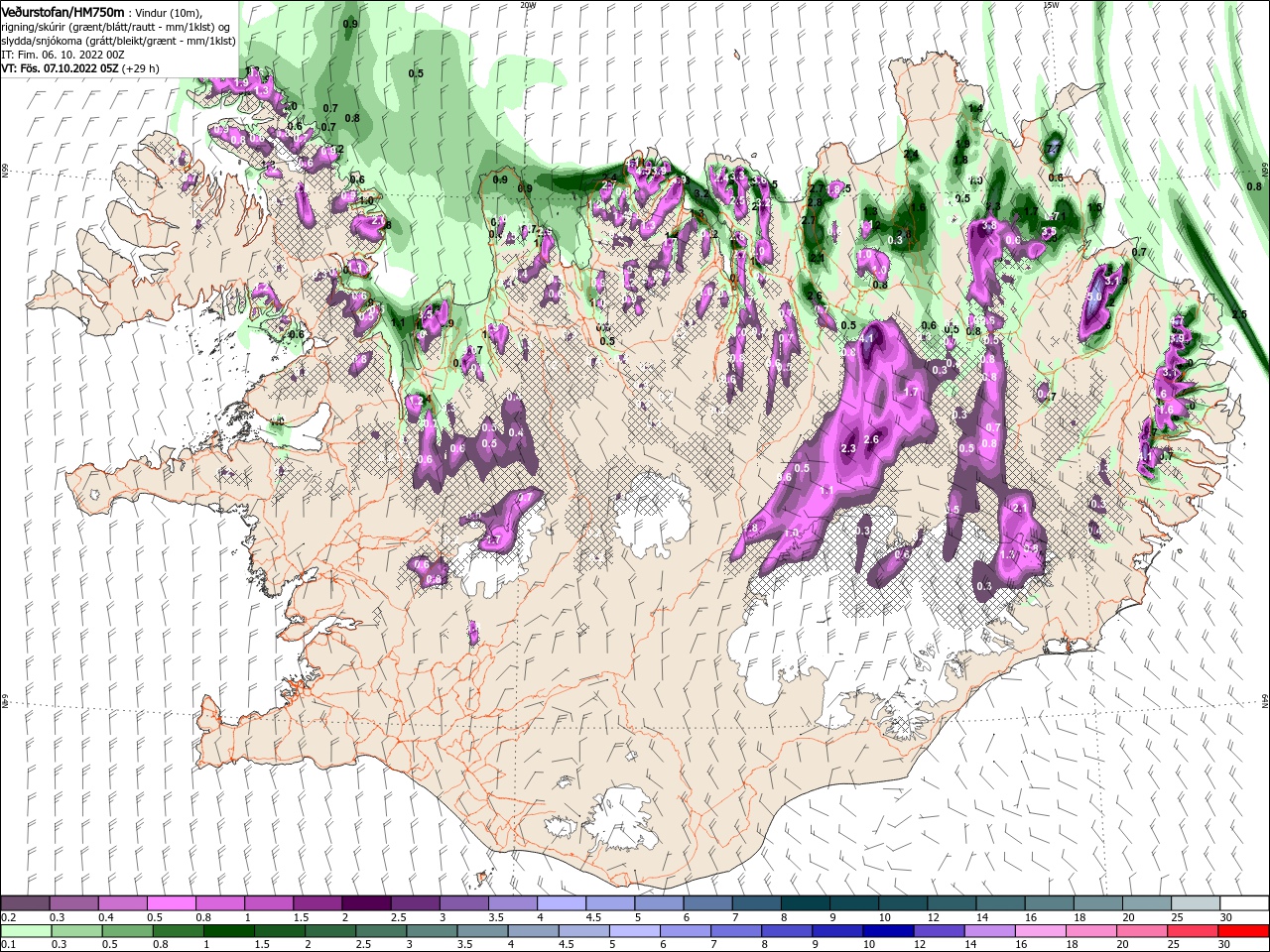Click the 'Veðurstofan/HM750m' title text
The width and height of the screenshot is (1270, 952).
(63, 12)
